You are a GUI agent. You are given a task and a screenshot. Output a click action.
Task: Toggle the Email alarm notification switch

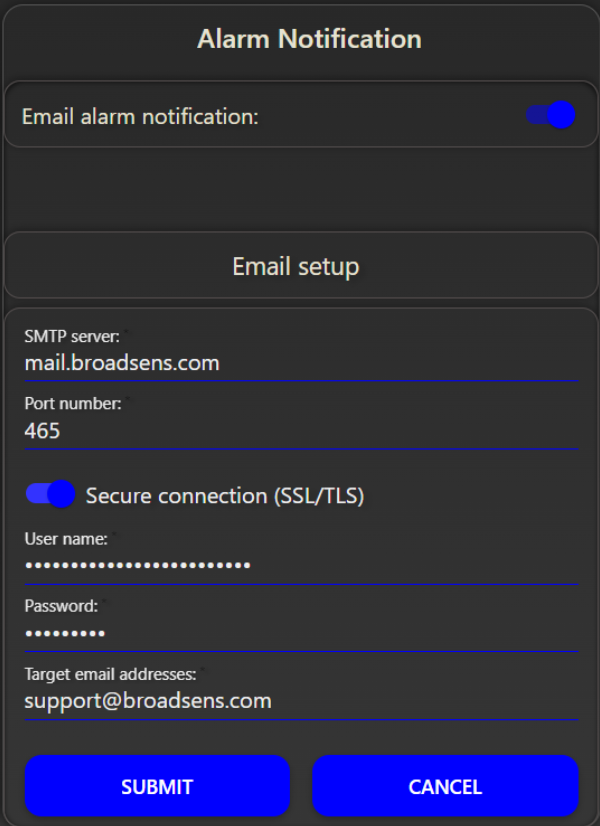coord(551,115)
